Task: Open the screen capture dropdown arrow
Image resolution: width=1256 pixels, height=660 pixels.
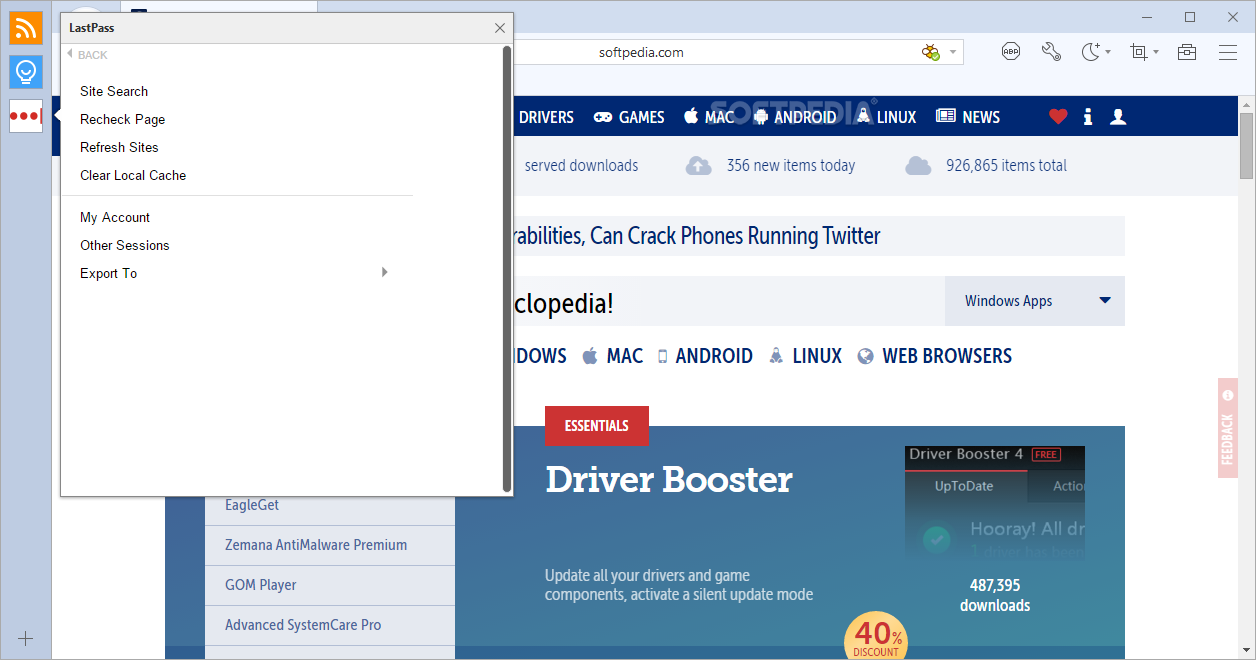Action: 1156,52
